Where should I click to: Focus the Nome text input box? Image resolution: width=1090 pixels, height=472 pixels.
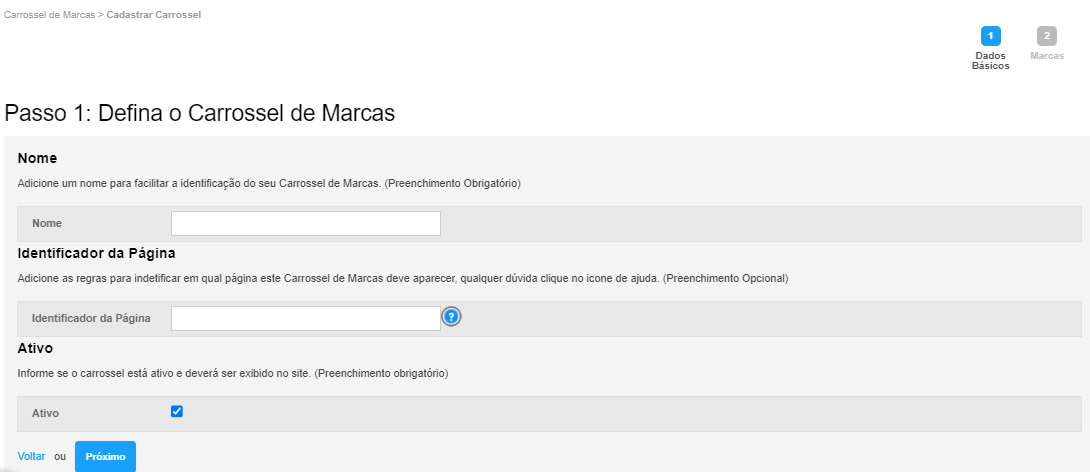pos(306,223)
